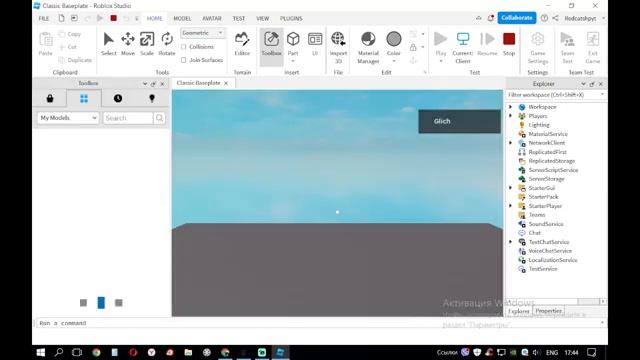
Task: Select ReplicatedStorage in Explorer
Action: [551, 161]
